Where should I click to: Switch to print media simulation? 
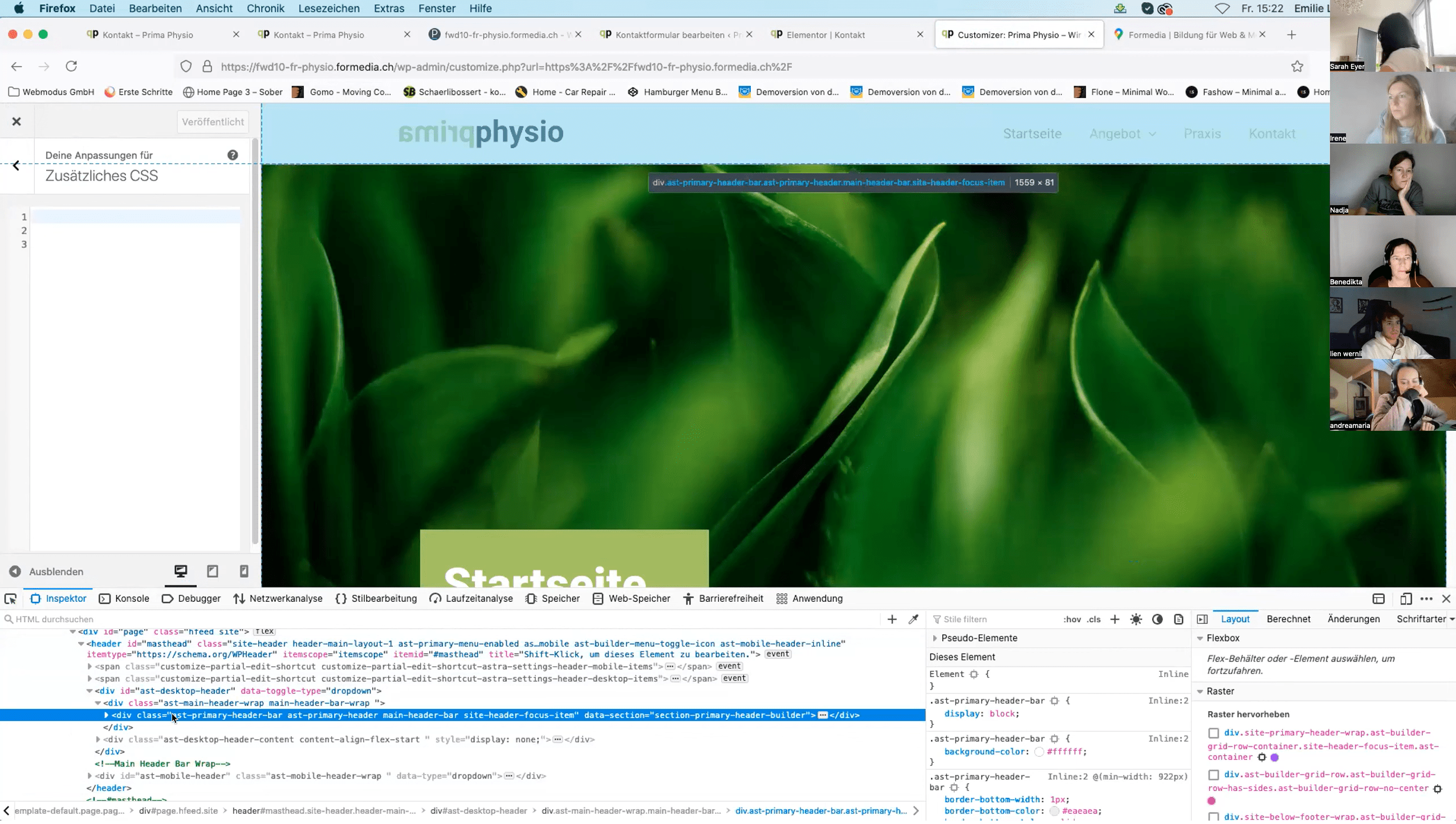1179,619
